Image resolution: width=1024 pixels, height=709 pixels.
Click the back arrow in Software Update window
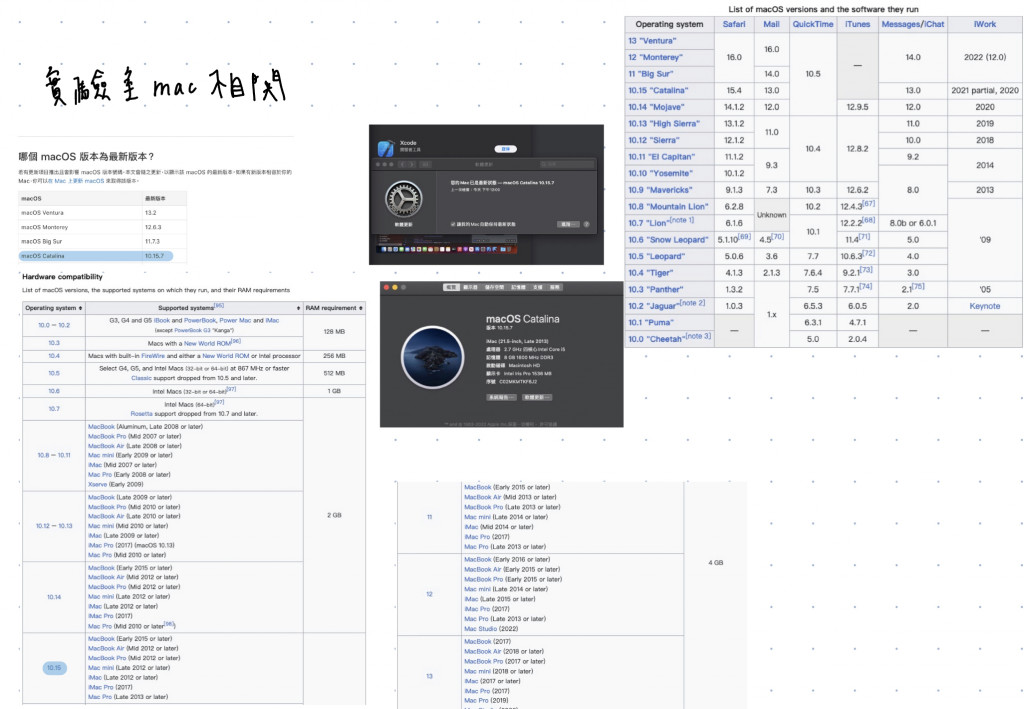403,165
